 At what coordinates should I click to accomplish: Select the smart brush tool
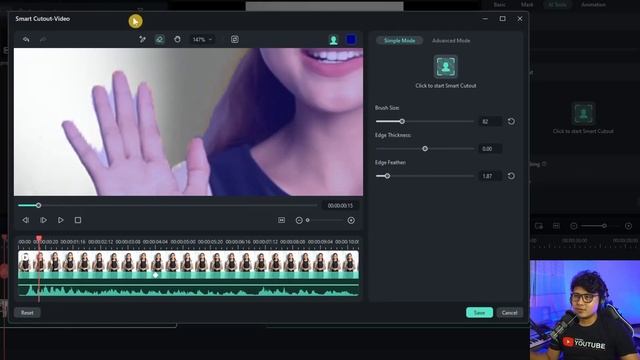click(x=142, y=40)
